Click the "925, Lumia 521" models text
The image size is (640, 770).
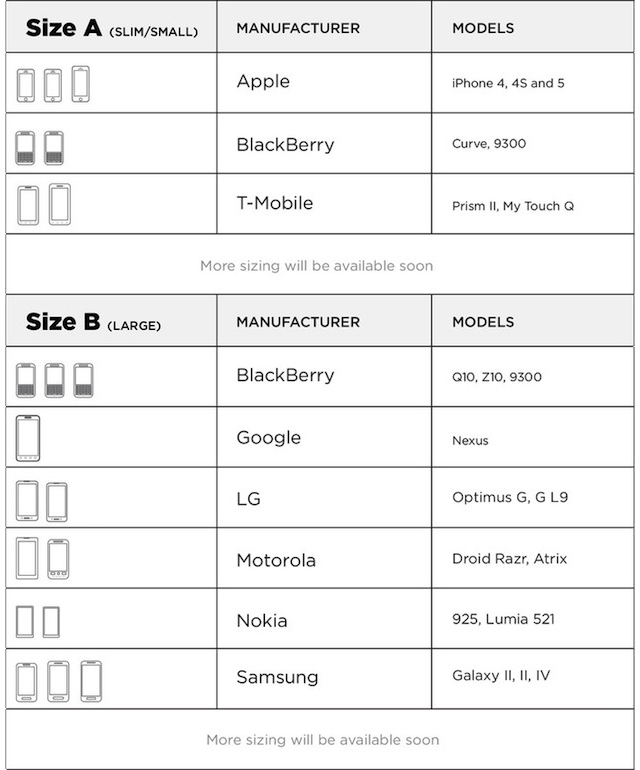pos(503,619)
